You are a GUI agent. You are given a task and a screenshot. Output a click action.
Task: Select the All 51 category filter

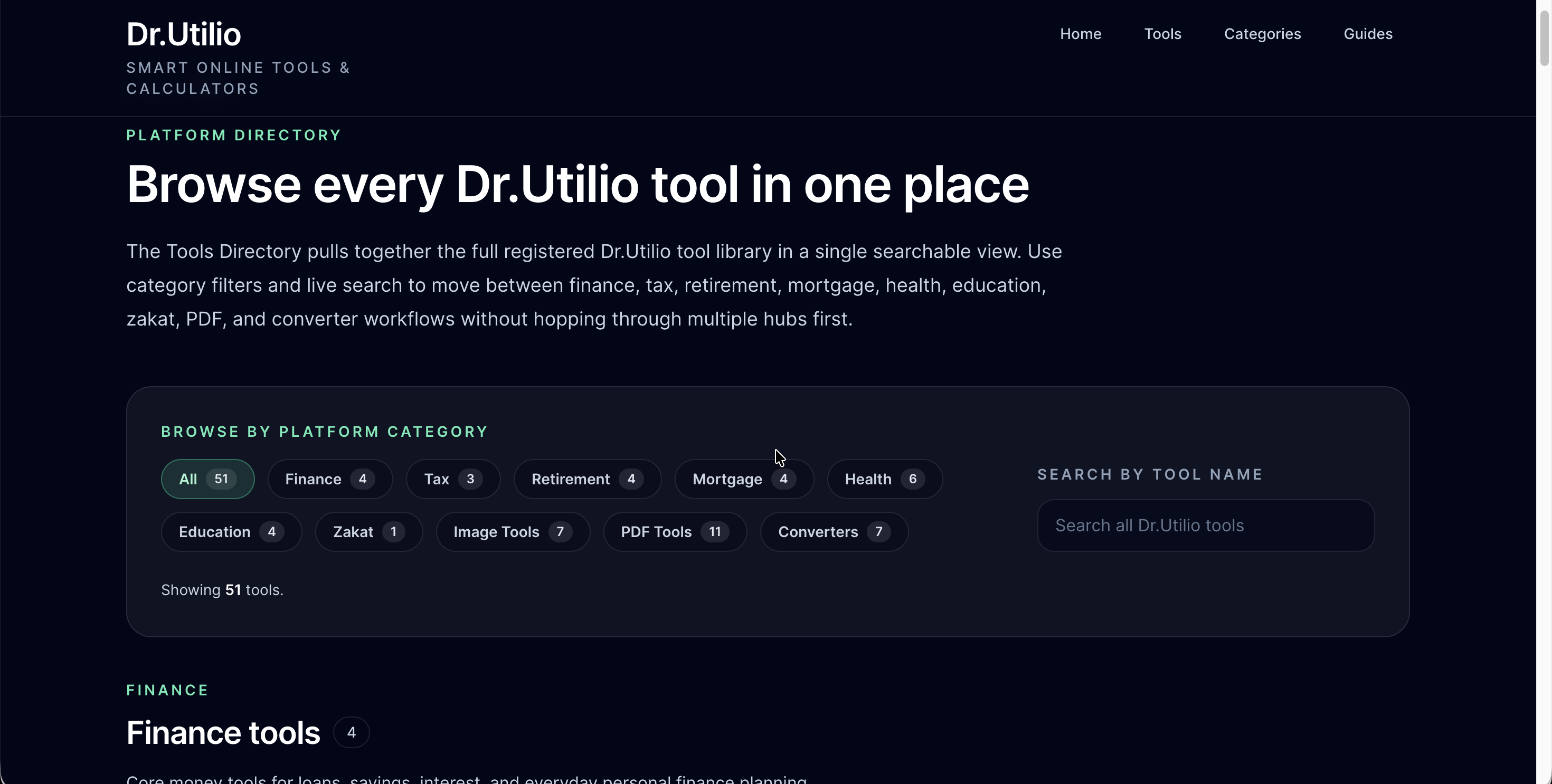pos(207,479)
